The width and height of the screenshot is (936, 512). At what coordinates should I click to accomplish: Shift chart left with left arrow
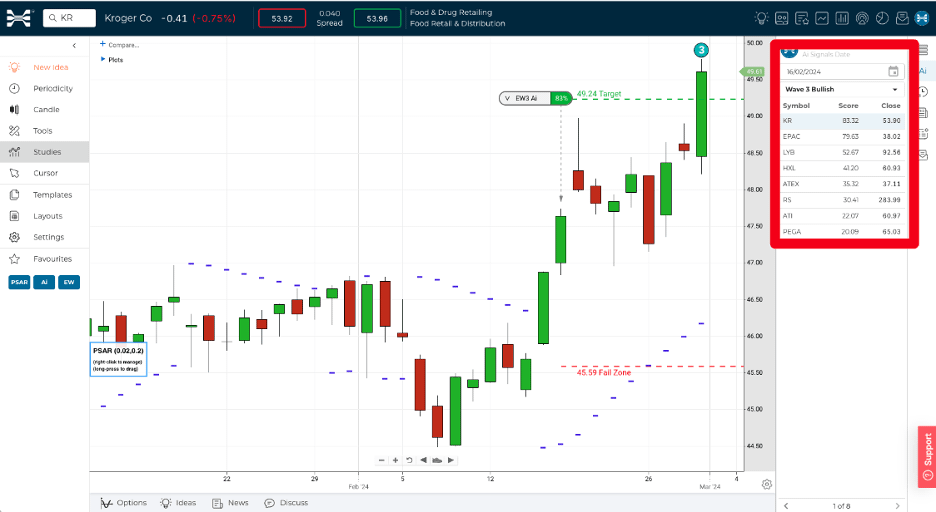pyautogui.click(x=423, y=460)
